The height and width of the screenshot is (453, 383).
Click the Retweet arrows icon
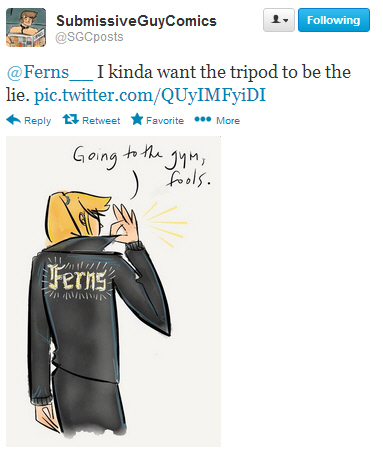coord(70,119)
